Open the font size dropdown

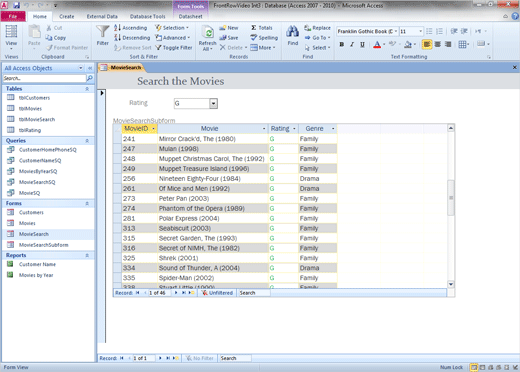(421, 31)
